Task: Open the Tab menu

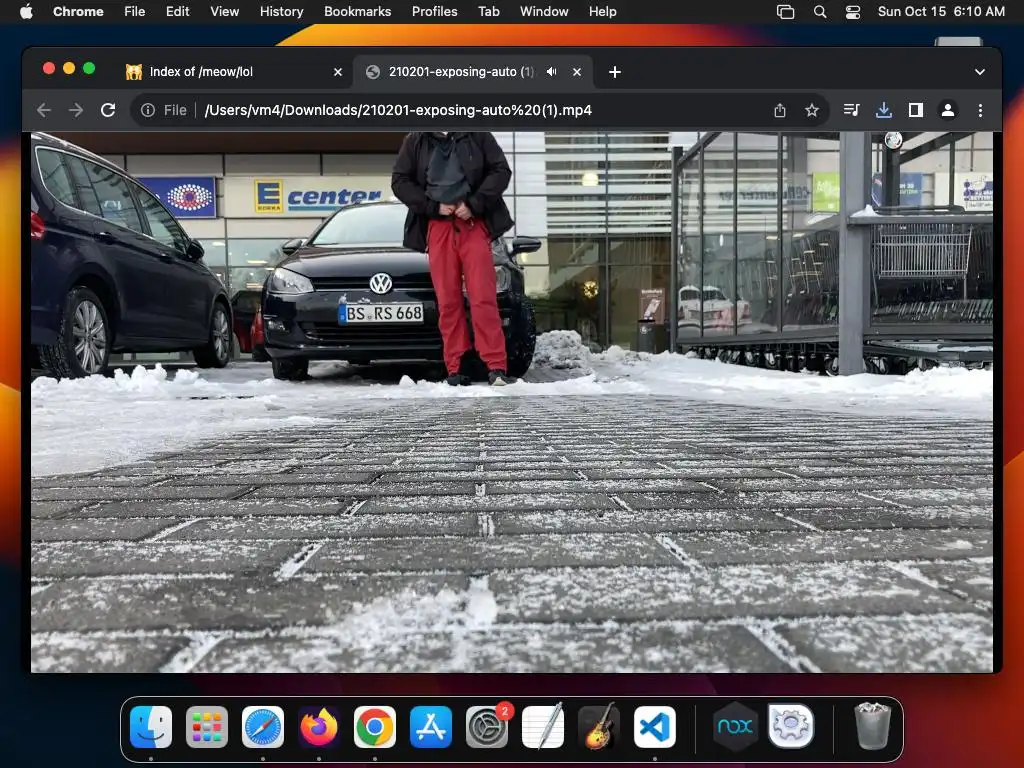Action: pyautogui.click(x=488, y=11)
